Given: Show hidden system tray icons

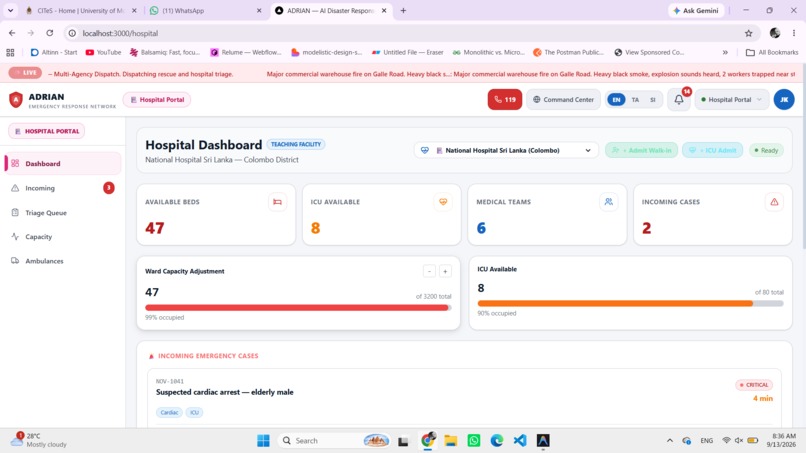Looking at the screenshot, I should pos(669,441).
